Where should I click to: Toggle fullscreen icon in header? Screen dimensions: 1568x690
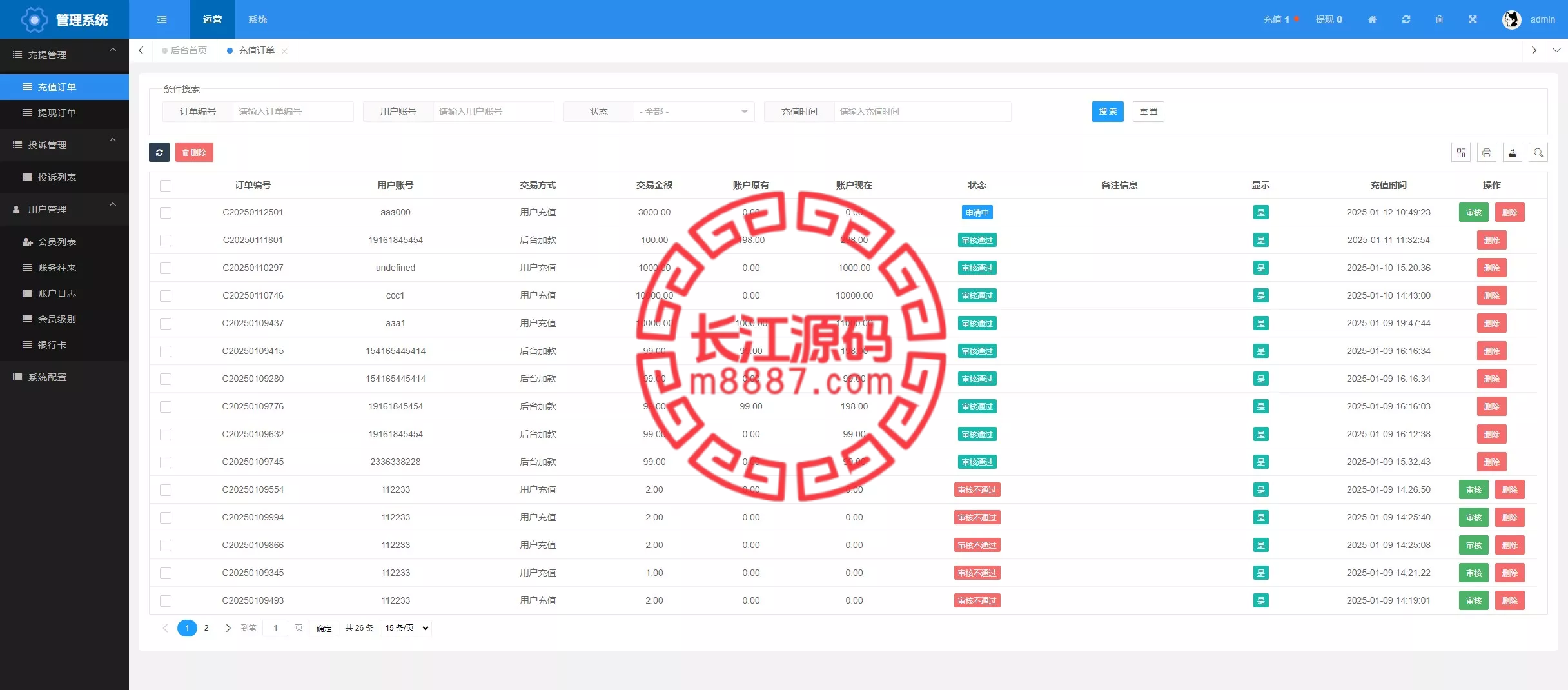tap(1473, 19)
